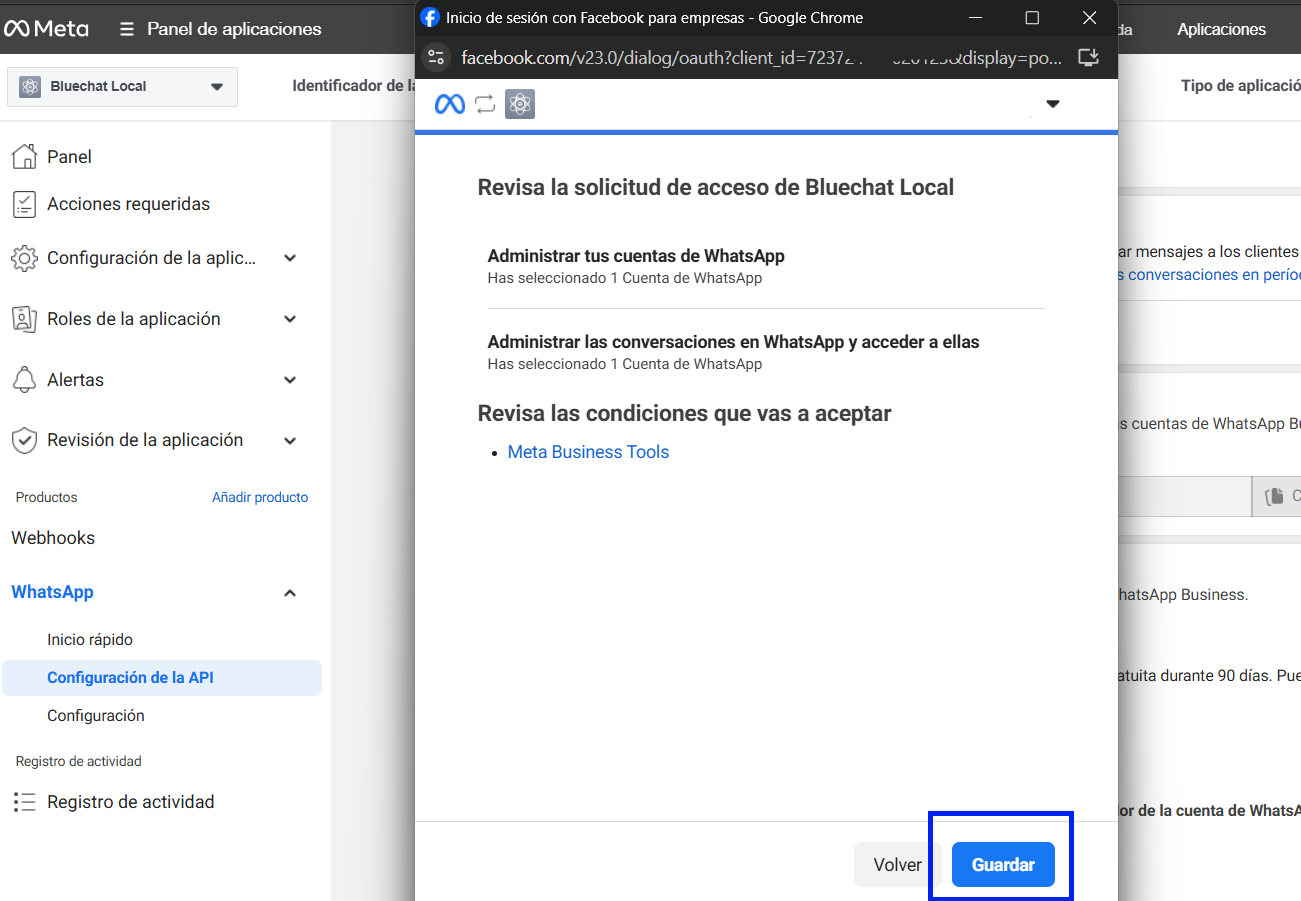This screenshot has height=901, width=1301.
Task: Open the Meta Business Tools link
Action: [588, 452]
